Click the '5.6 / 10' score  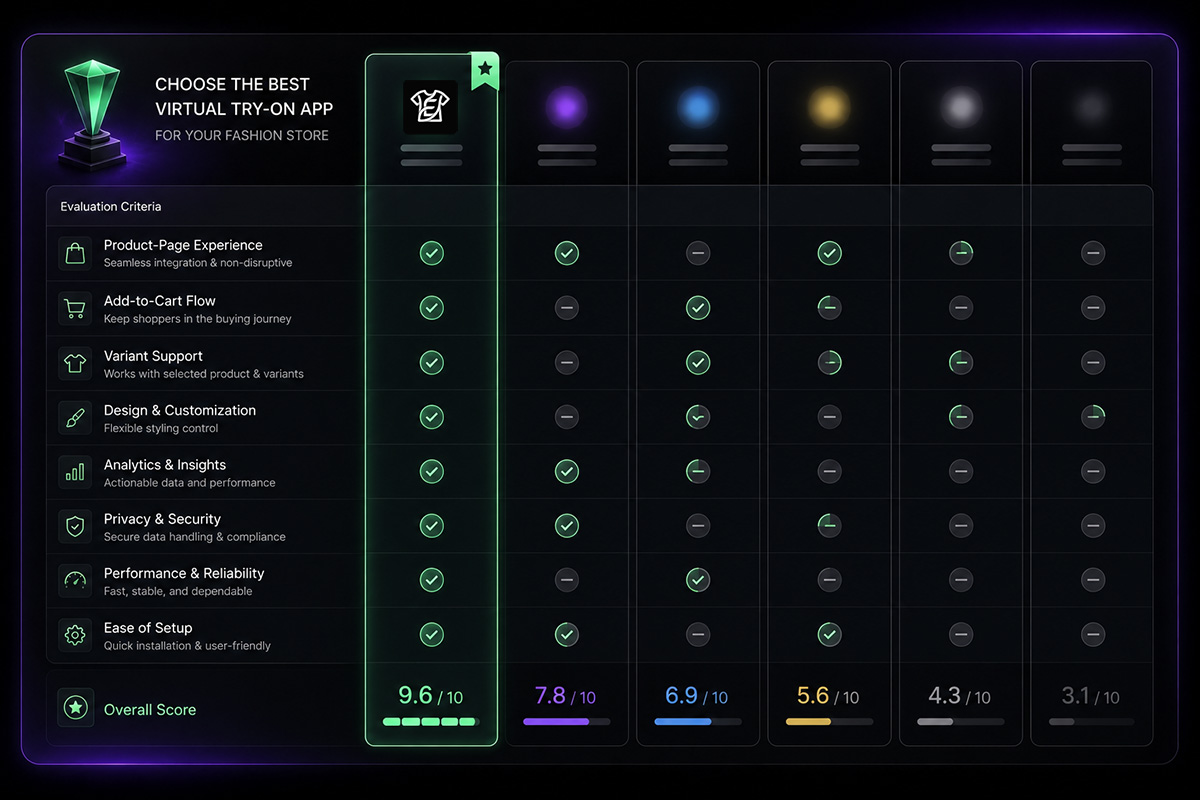[x=829, y=696]
